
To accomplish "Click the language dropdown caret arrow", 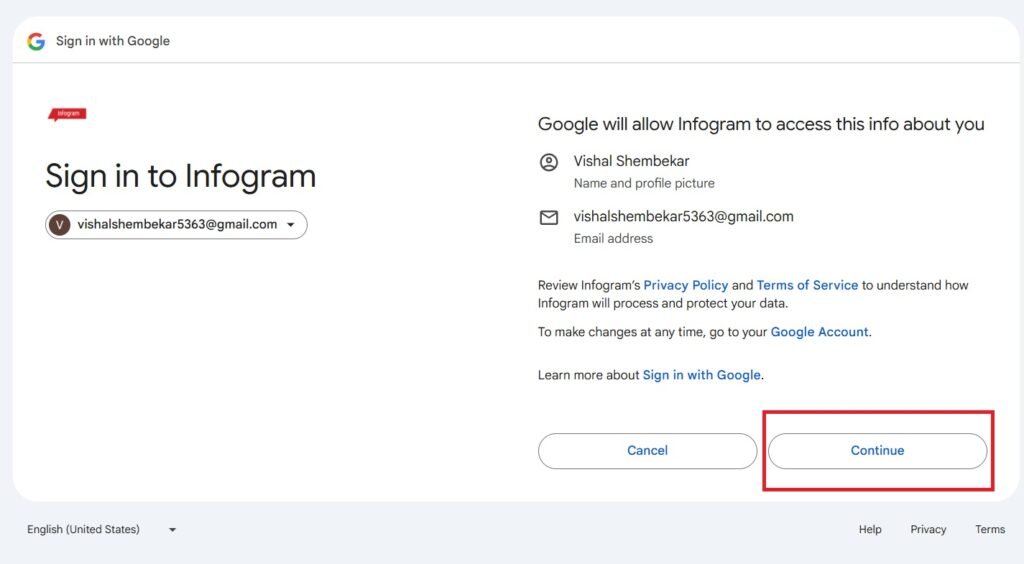I will pos(172,530).
